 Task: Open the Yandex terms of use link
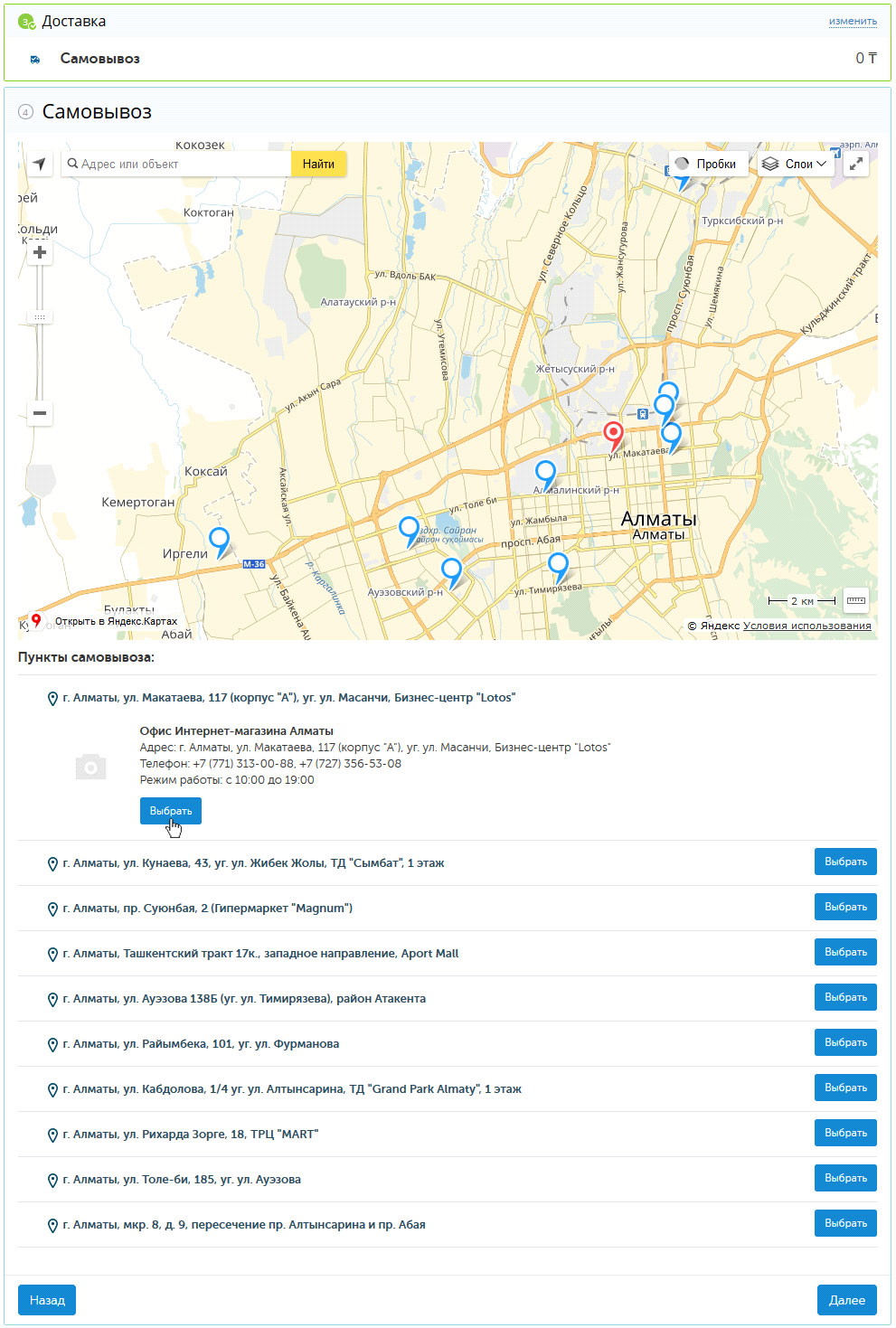click(806, 626)
